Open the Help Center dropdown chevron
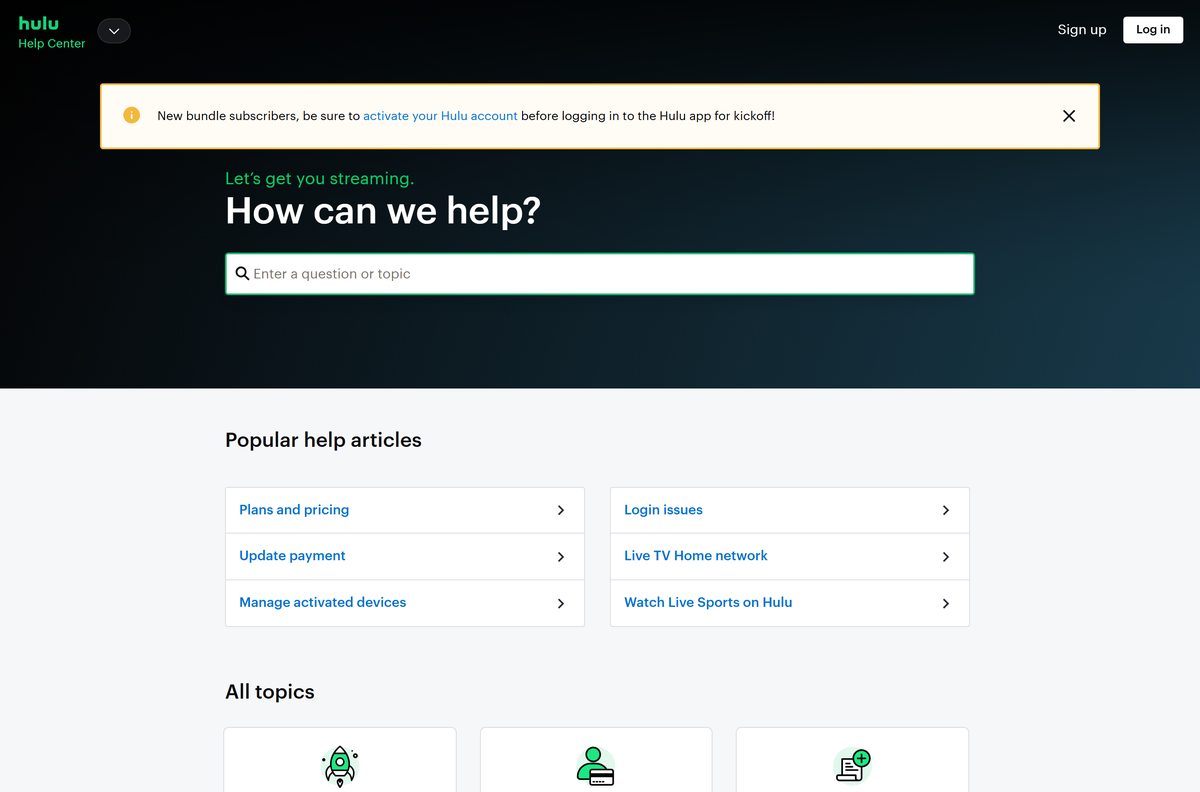 114,31
